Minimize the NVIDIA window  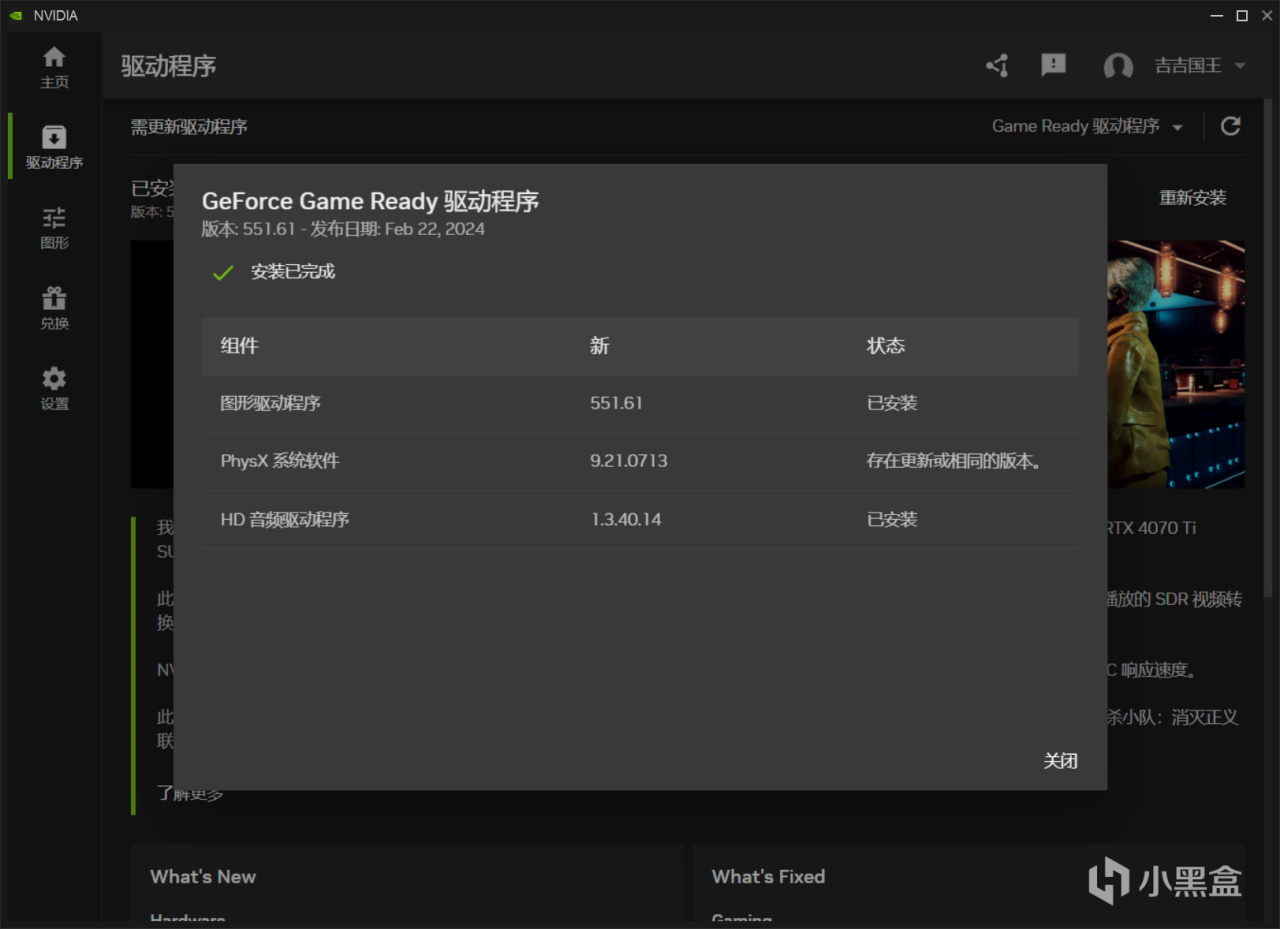point(1216,15)
